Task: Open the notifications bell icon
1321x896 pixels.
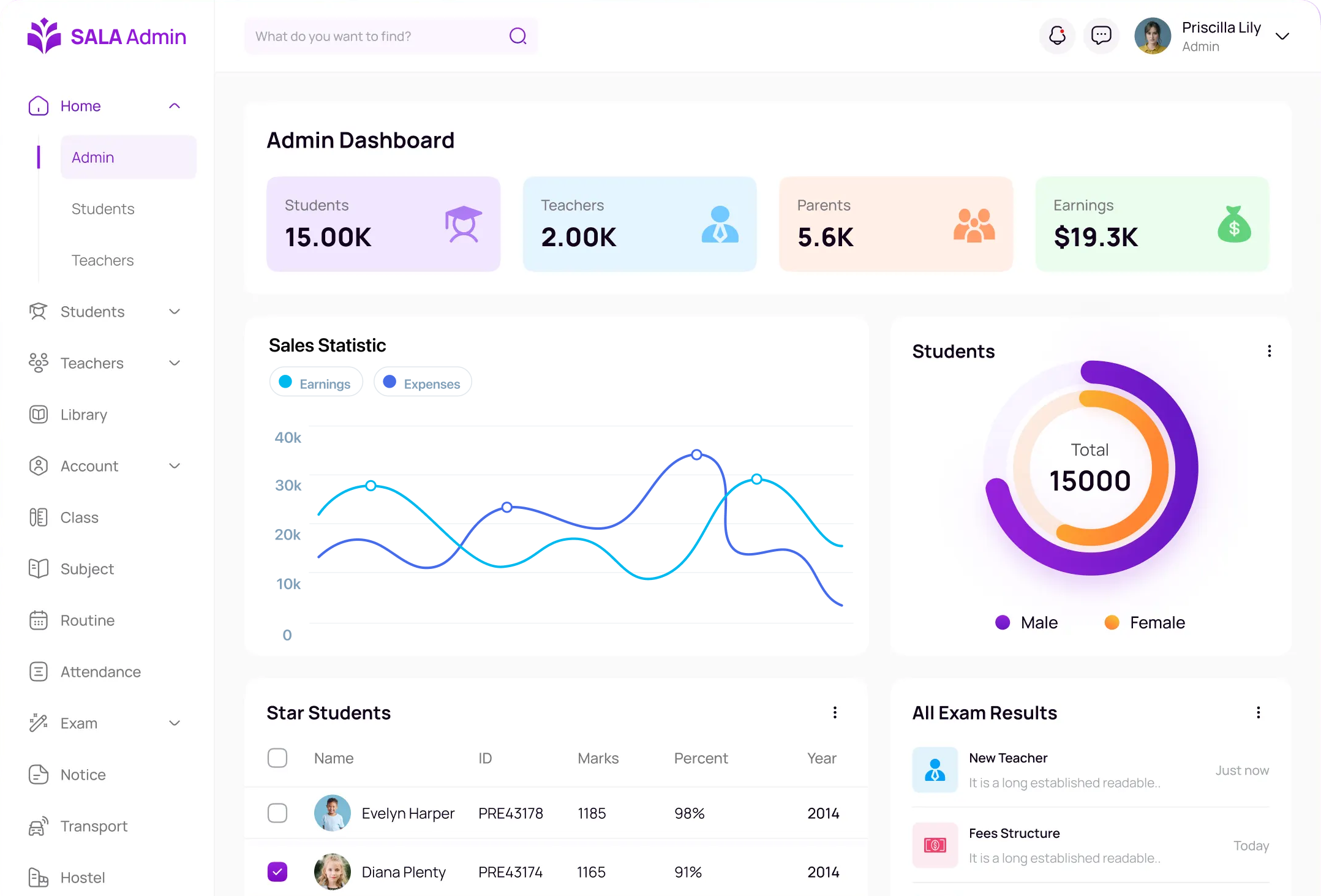Action: pyautogui.click(x=1057, y=36)
